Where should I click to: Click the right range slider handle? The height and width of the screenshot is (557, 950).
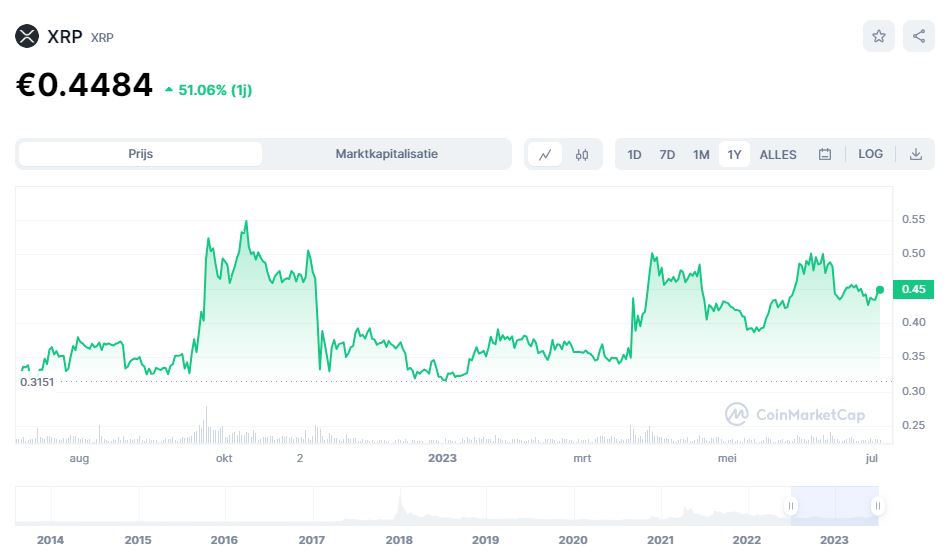coord(877,506)
